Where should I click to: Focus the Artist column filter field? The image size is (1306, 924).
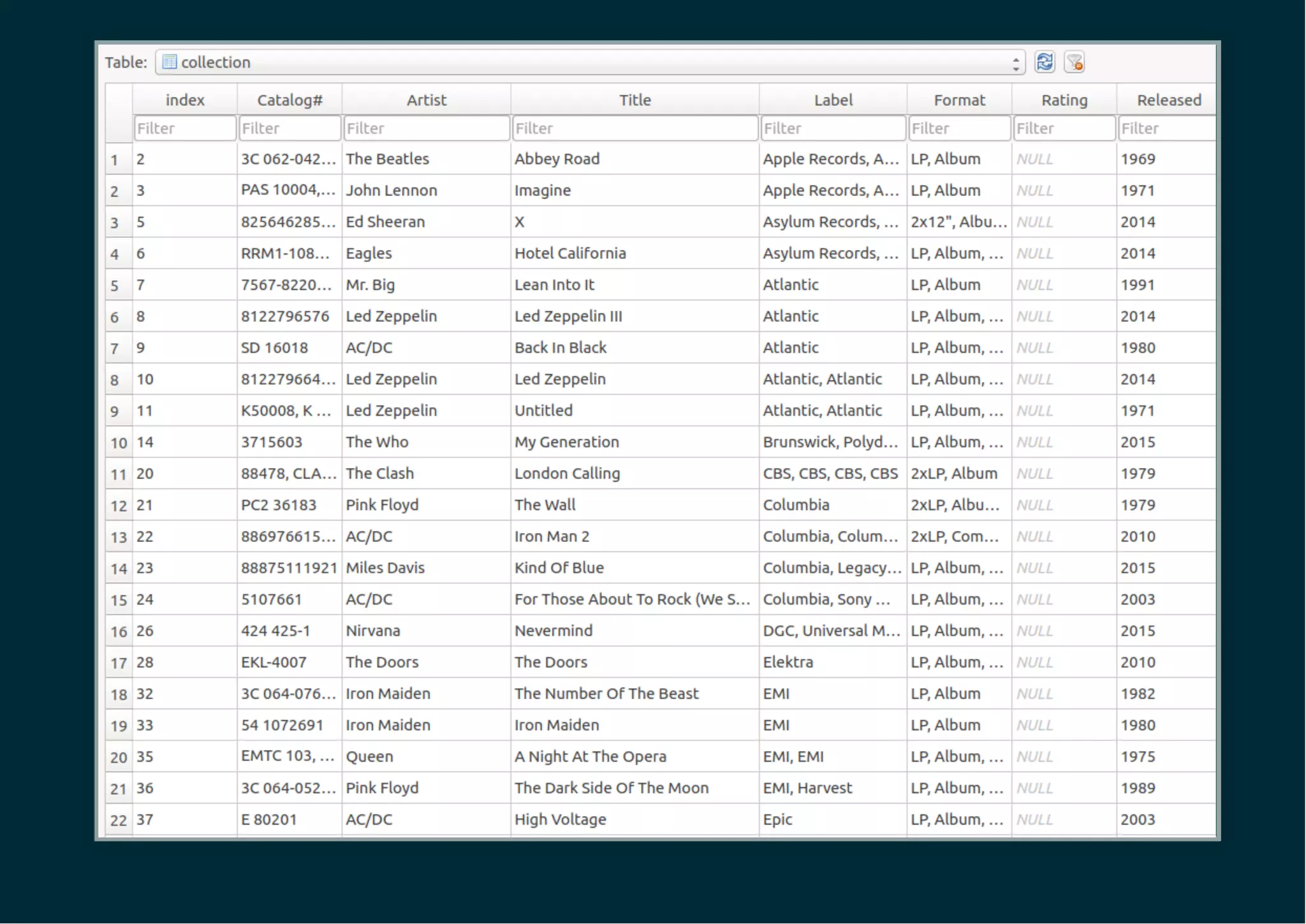(427, 128)
